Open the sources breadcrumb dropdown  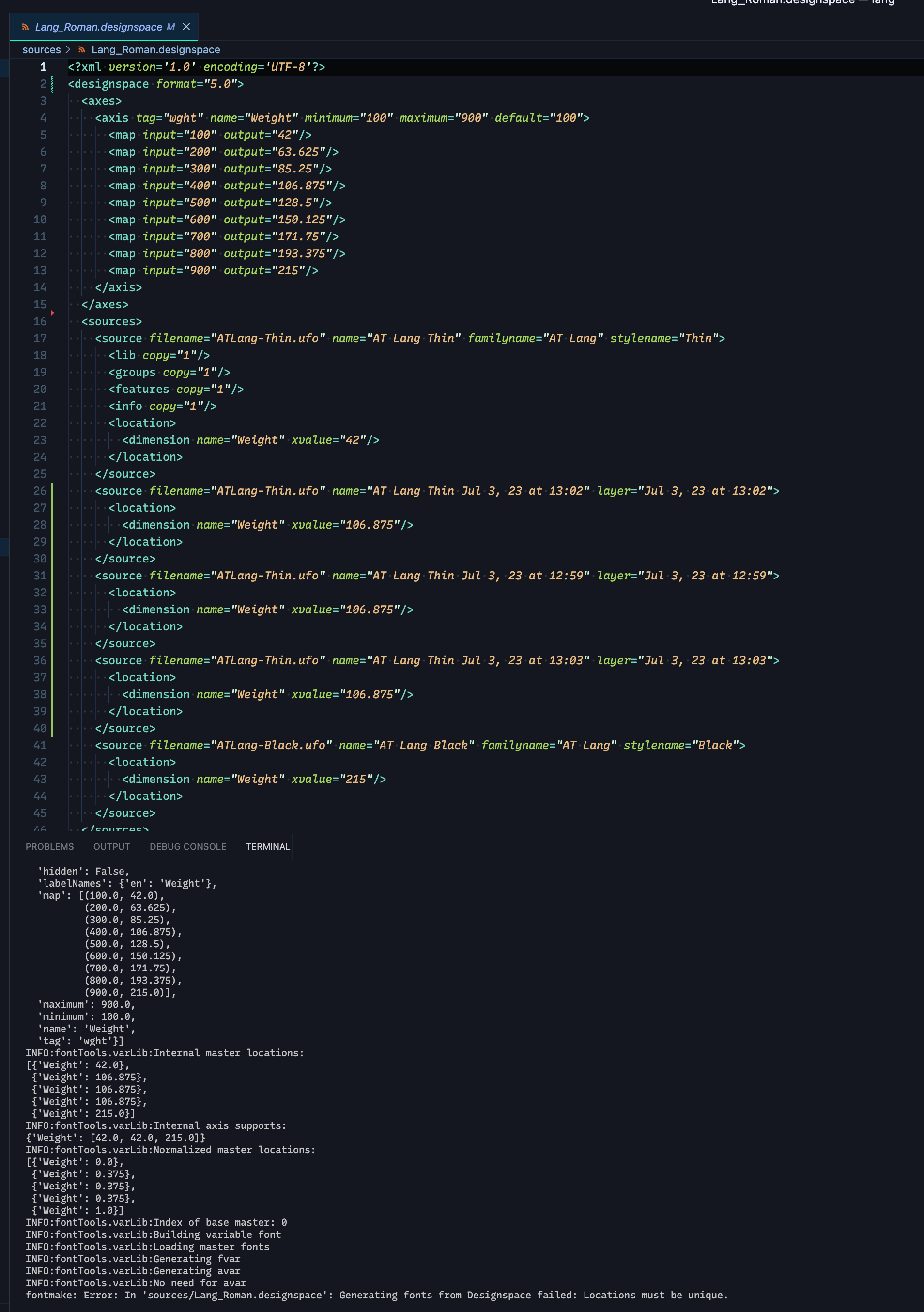41,50
